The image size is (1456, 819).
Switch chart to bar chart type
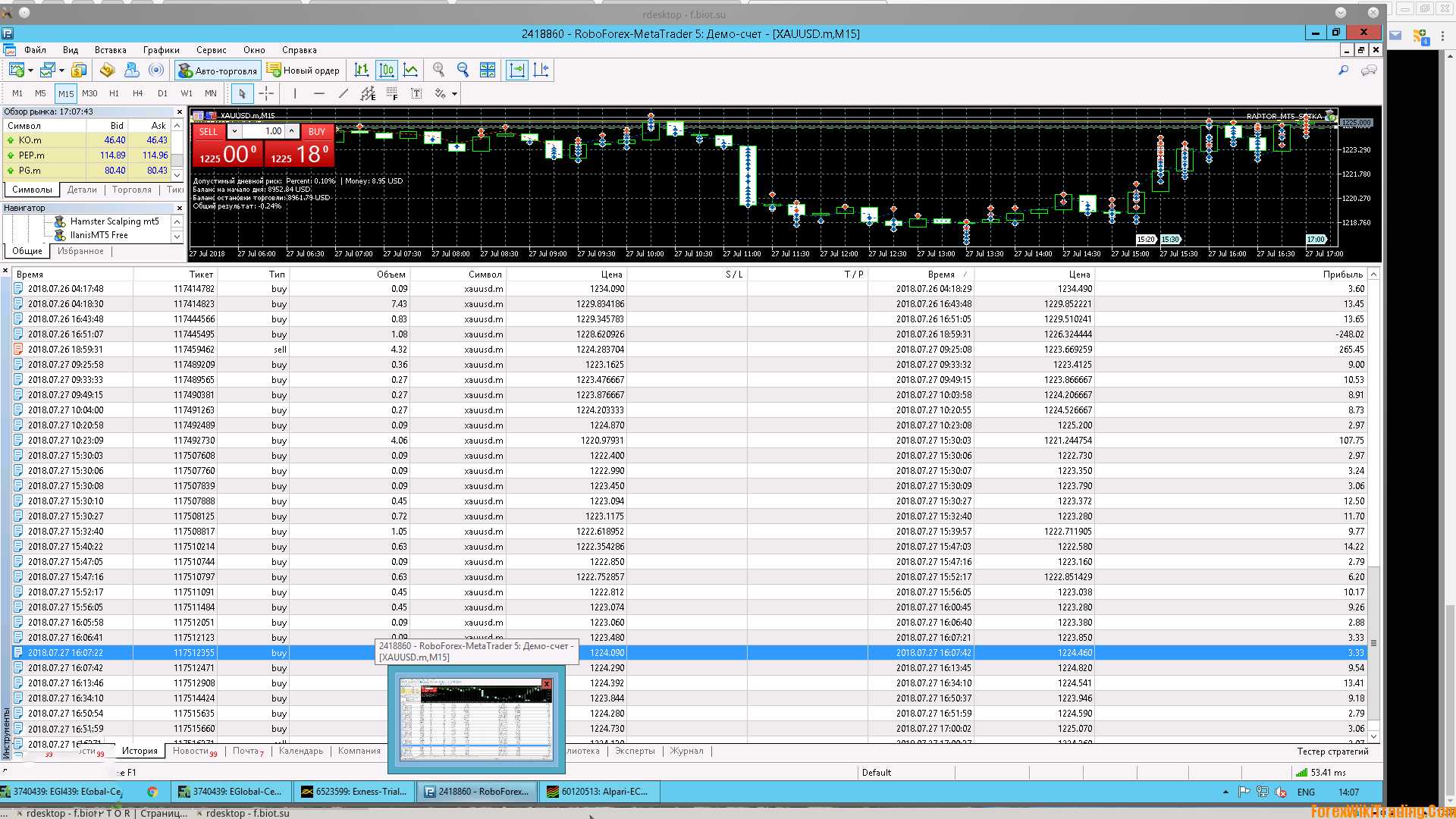click(x=362, y=71)
